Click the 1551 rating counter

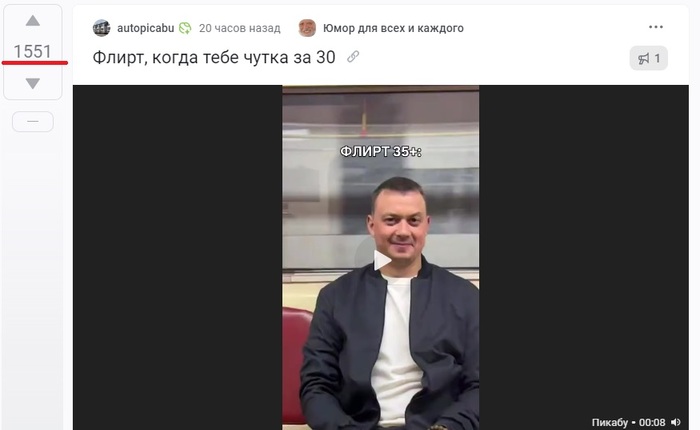(33, 51)
